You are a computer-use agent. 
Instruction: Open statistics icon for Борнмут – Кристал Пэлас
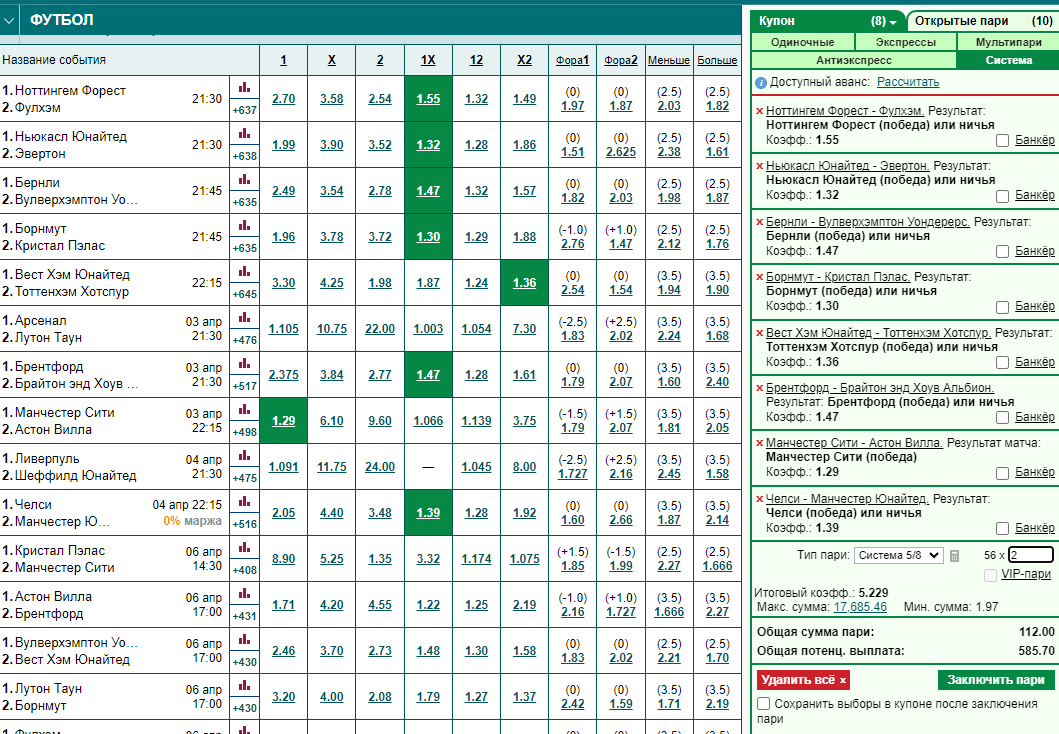coord(244,226)
